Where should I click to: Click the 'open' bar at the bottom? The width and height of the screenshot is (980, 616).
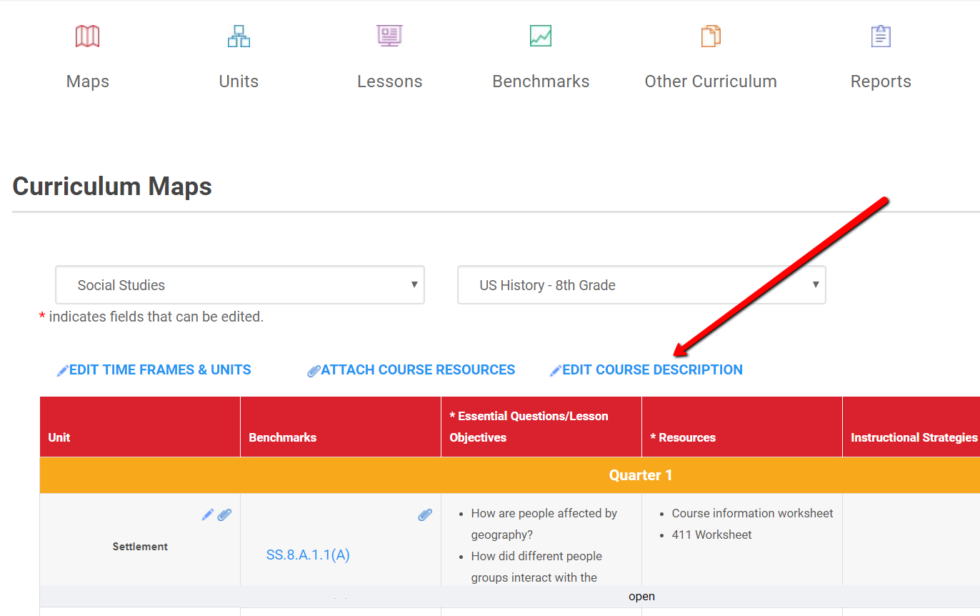point(642,595)
